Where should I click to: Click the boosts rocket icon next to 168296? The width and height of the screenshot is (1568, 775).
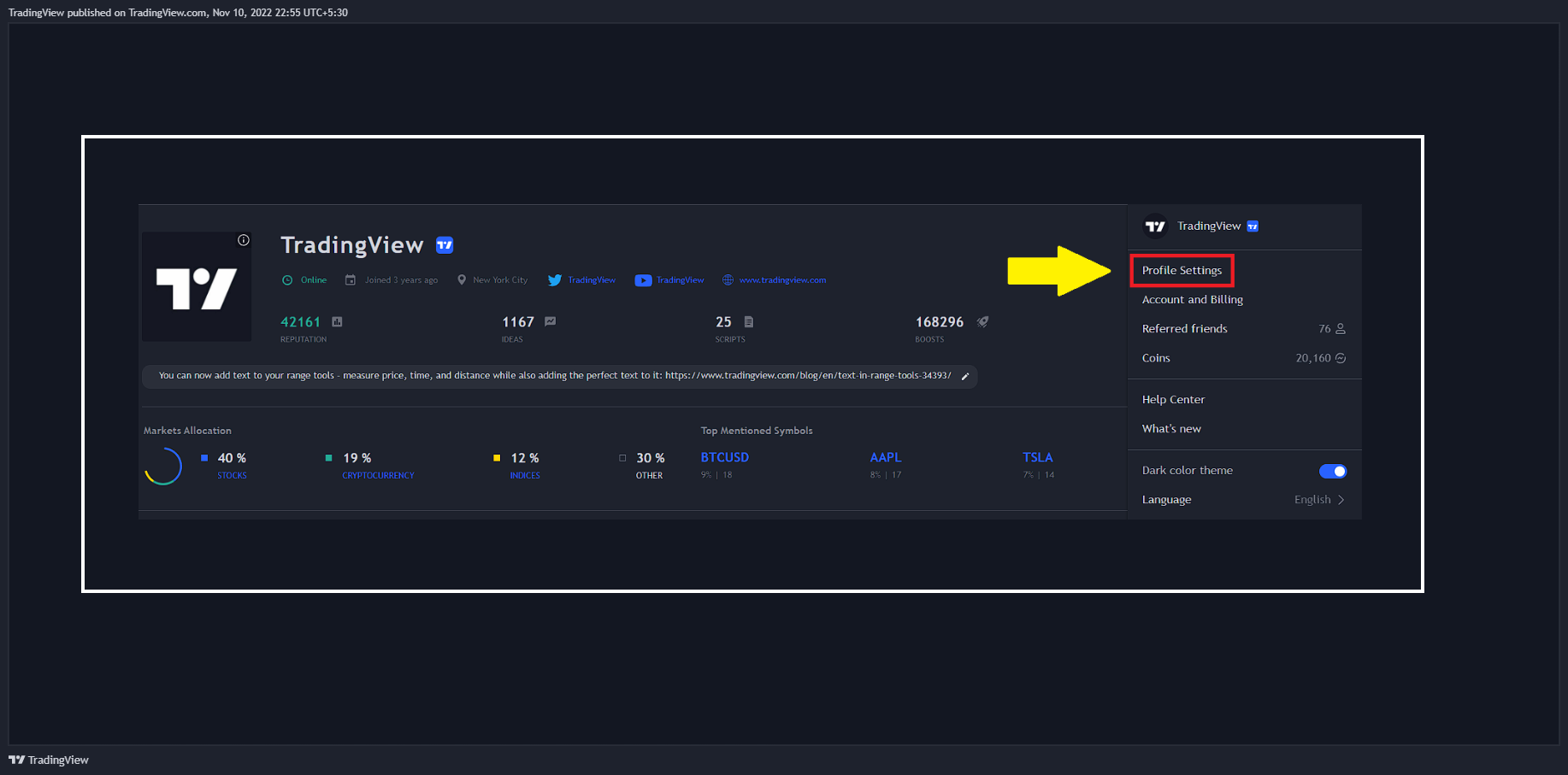tap(983, 322)
